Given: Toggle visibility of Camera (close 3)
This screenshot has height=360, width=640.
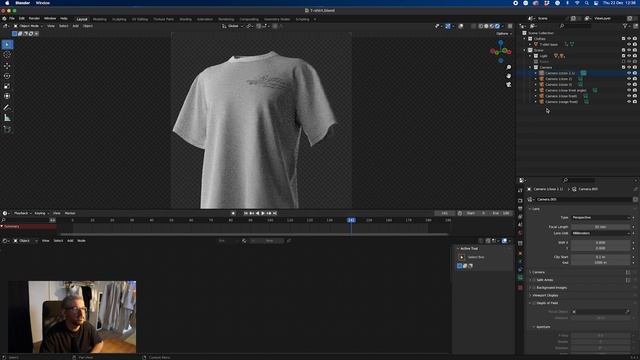Looking at the screenshot, I should (x=629, y=84).
